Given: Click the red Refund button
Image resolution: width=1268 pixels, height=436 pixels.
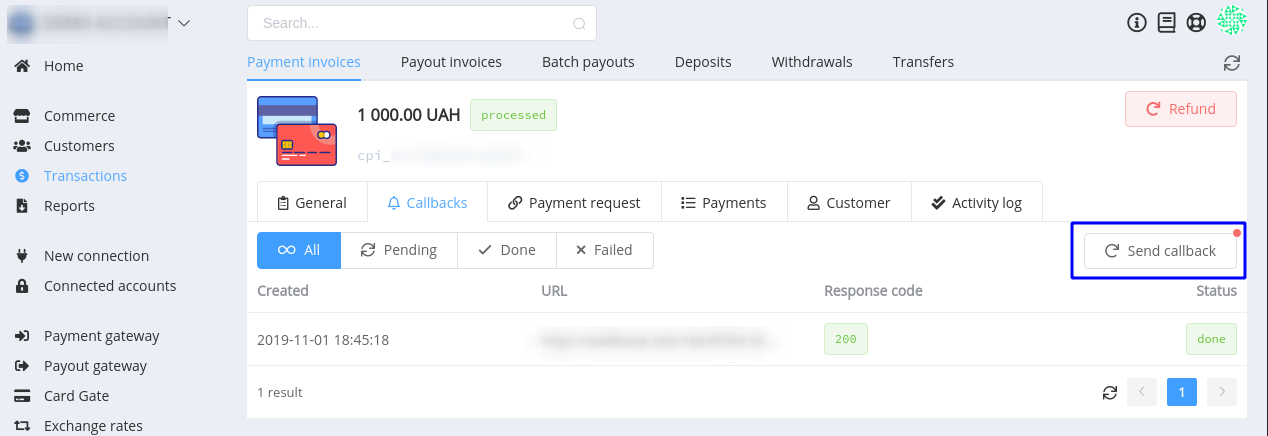Looking at the screenshot, I should tap(1181, 109).
